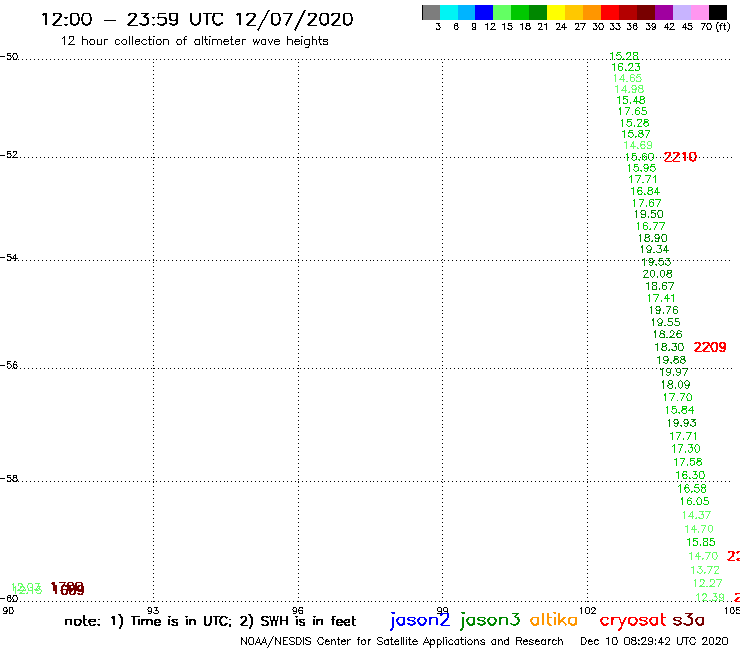Click the 'note: 1) Time is in UTC' footnote
740x650 pixels.
pos(148,621)
